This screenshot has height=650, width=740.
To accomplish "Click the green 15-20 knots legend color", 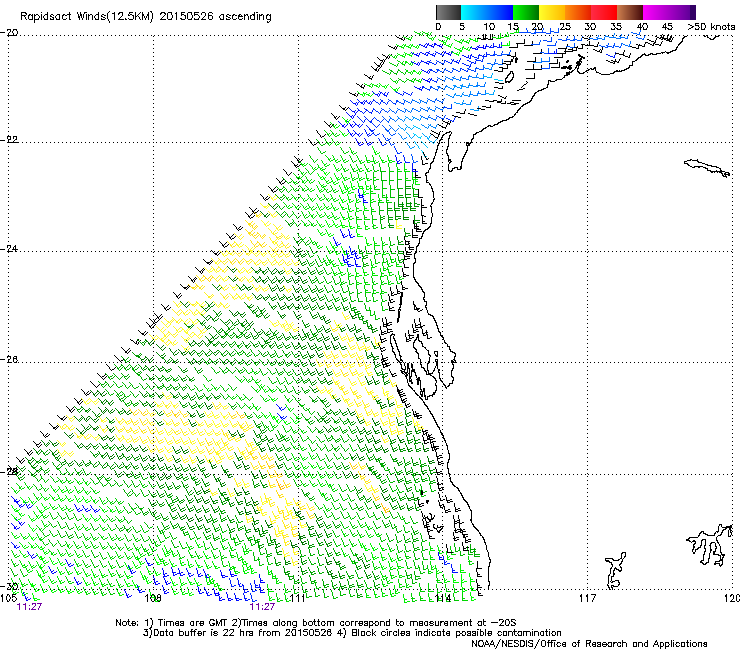I will (x=526, y=12).
